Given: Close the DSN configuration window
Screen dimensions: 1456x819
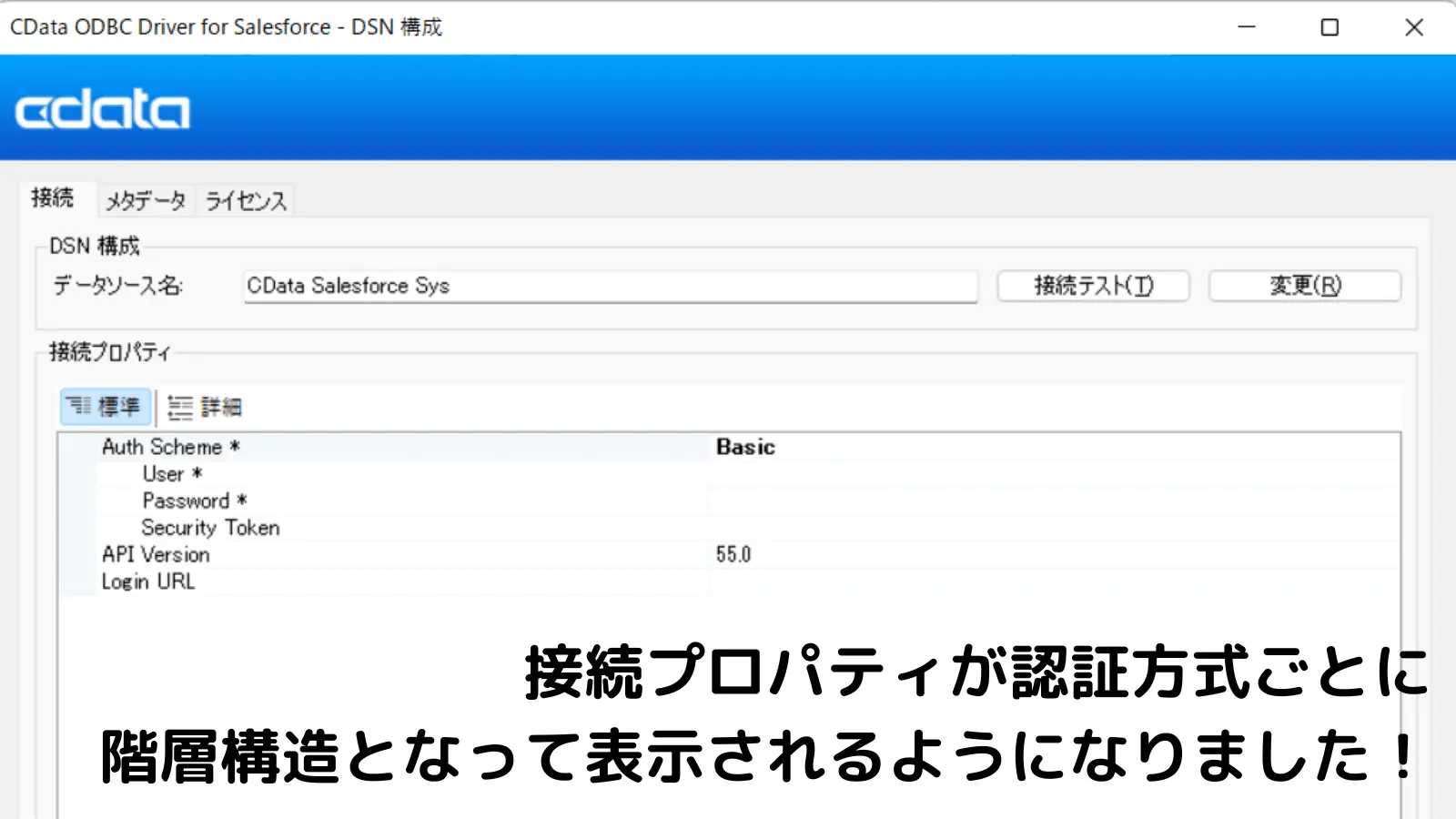Looking at the screenshot, I should tap(1413, 27).
